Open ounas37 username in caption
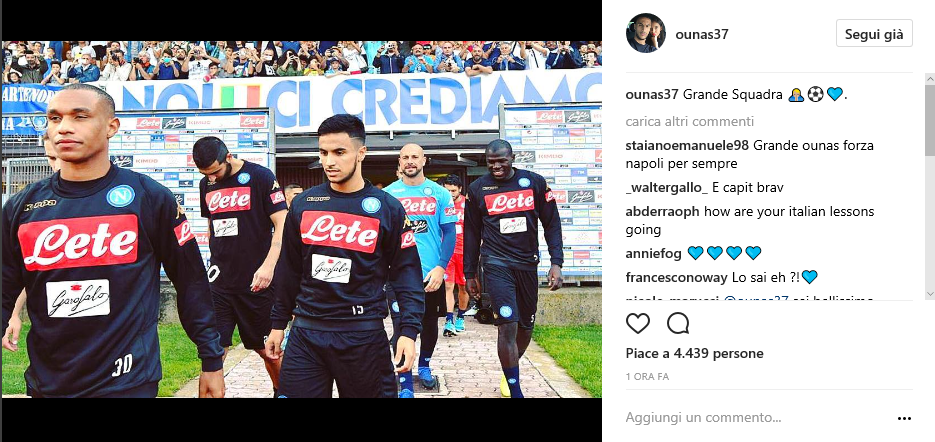This screenshot has height=442, width=935. (x=652, y=94)
